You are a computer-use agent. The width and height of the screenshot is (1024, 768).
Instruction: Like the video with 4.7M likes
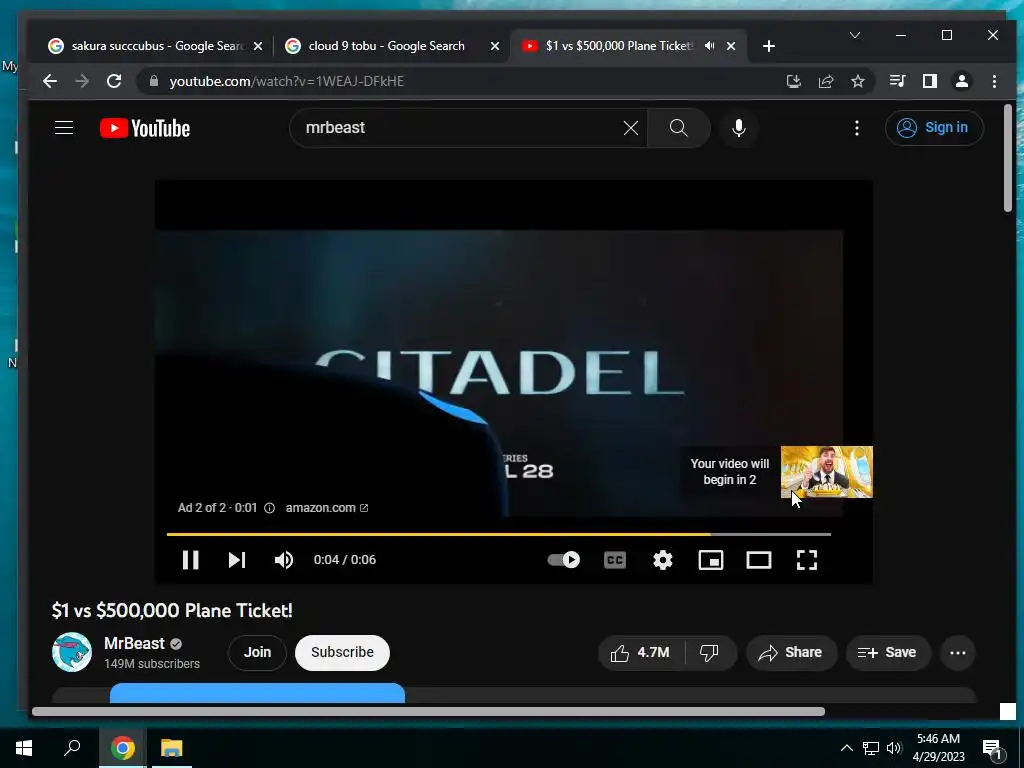coord(640,652)
